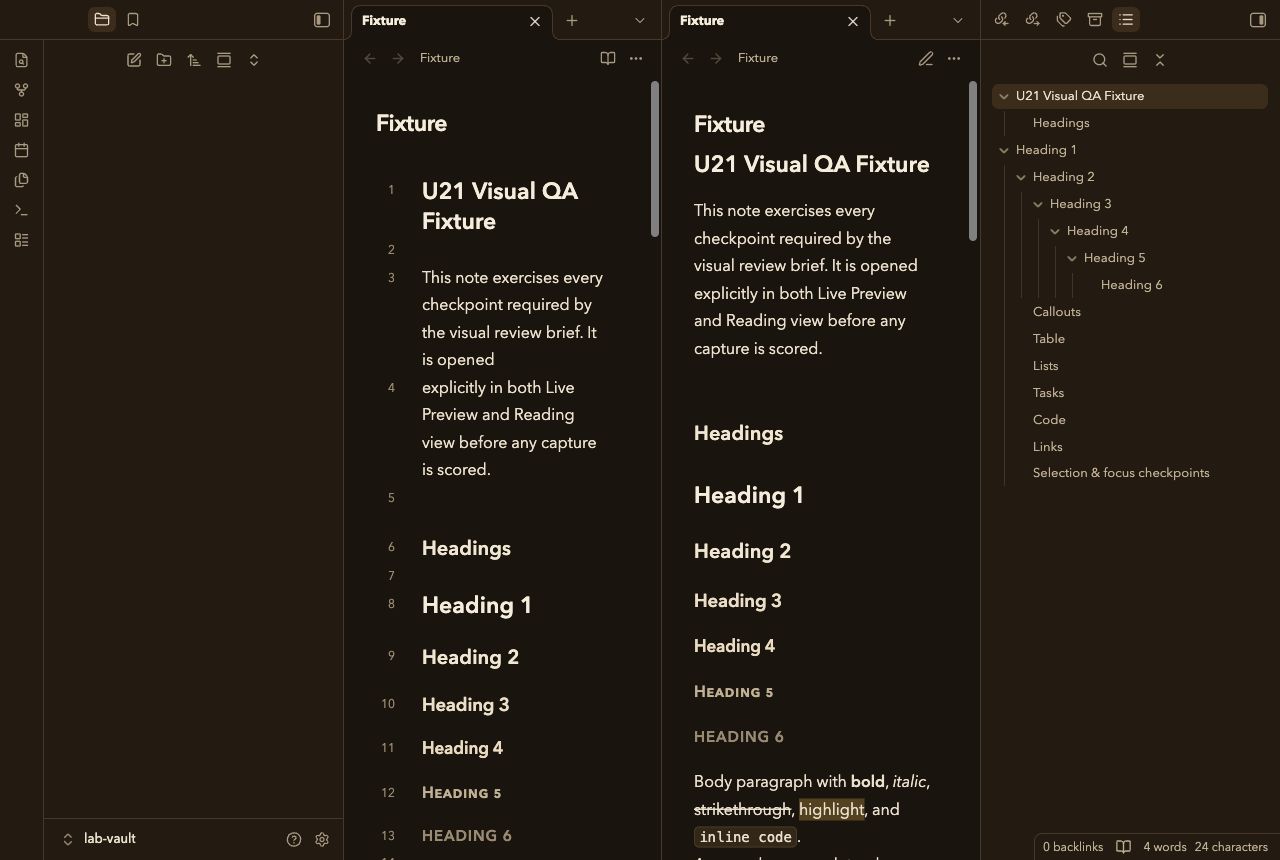This screenshot has width=1280, height=860.
Task: Open backlinks tab in right sidebar
Action: pyautogui.click(x=1002, y=20)
